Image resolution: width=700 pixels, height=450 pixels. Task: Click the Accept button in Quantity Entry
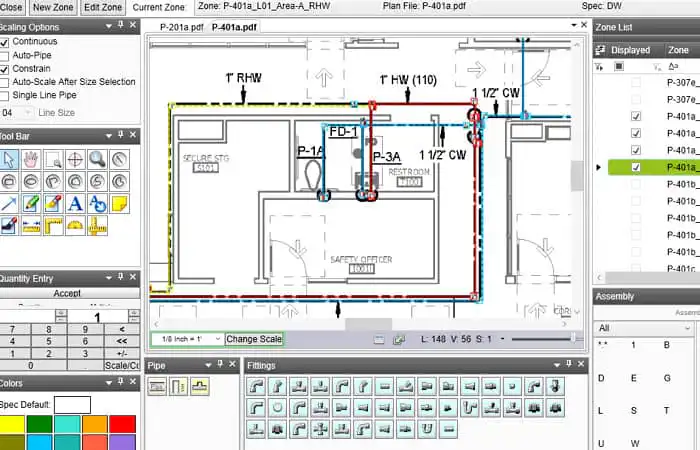pyautogui.click(x=67, y=293)
